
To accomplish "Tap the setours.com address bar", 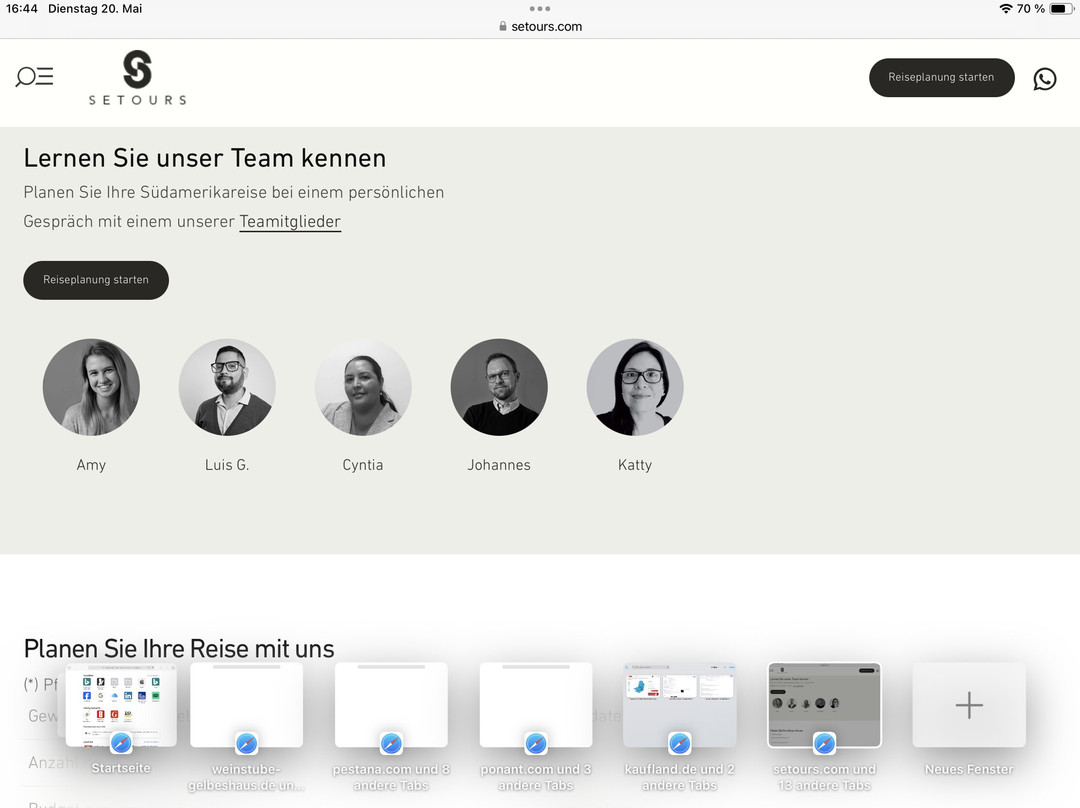I will [540, 26].
